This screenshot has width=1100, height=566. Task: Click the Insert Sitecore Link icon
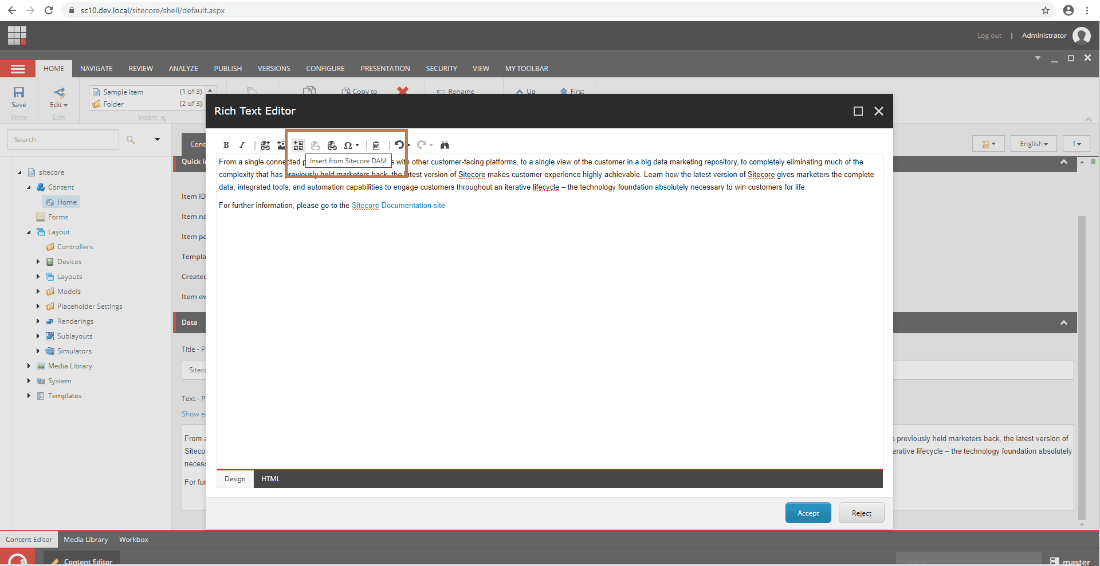265,145
